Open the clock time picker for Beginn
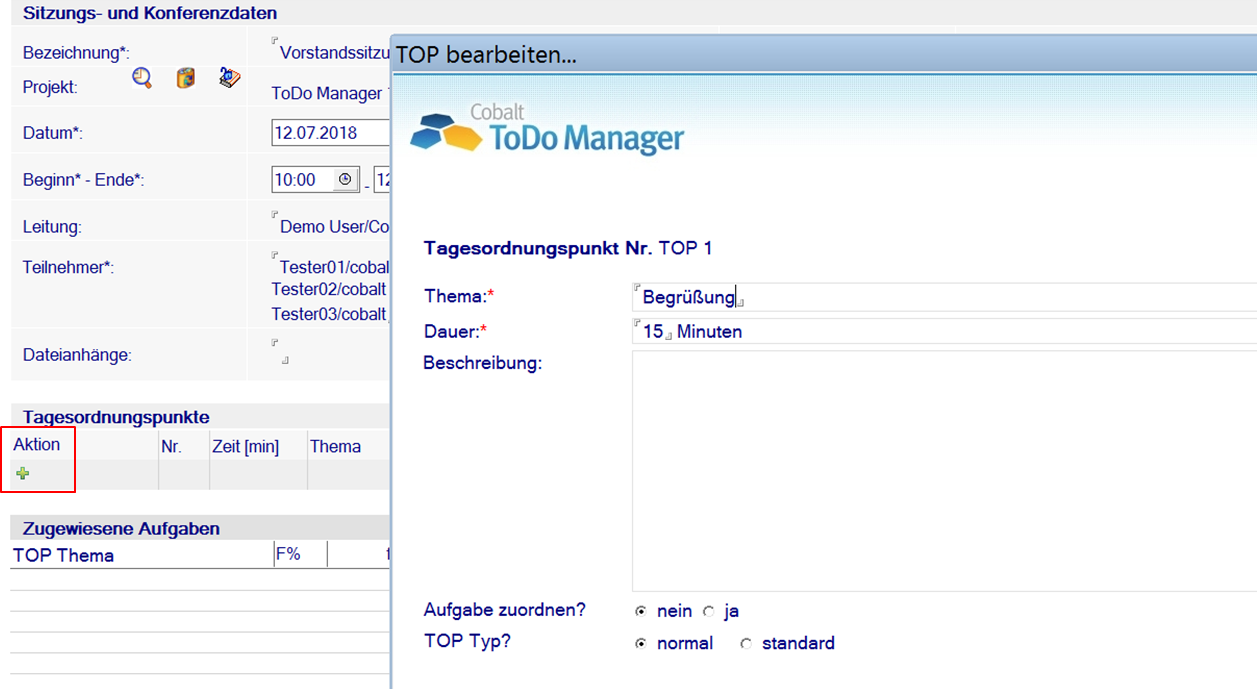This screenshot has width=1257, height=689. (x=345, y=180)
